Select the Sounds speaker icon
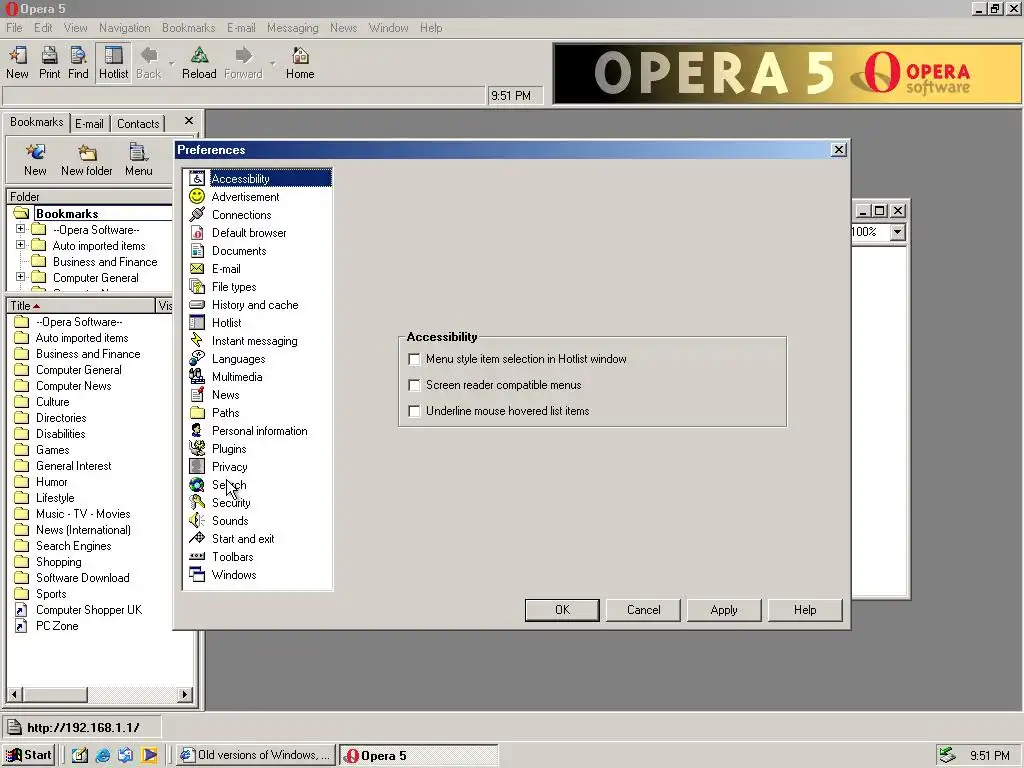 click(197, 520)
